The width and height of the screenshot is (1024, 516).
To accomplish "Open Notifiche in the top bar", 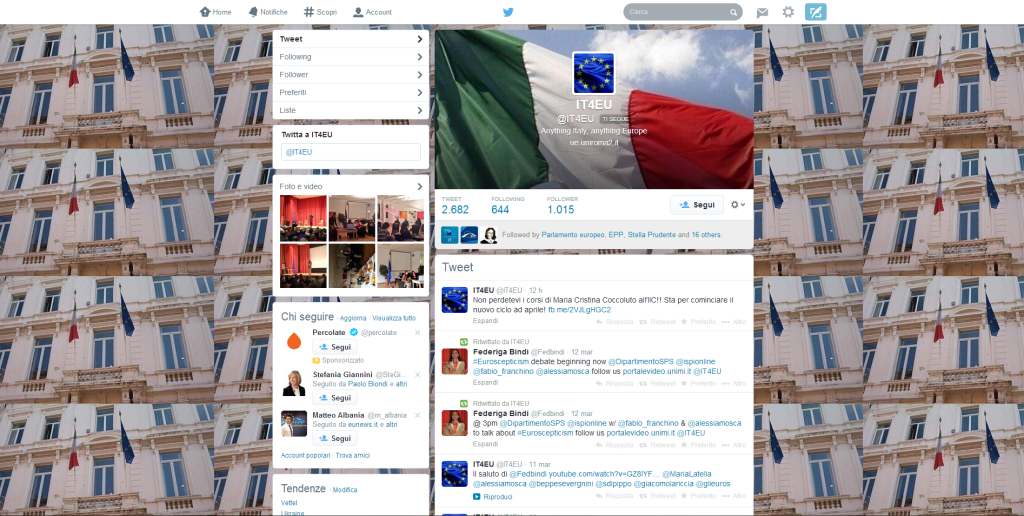I will pos(268,12).
